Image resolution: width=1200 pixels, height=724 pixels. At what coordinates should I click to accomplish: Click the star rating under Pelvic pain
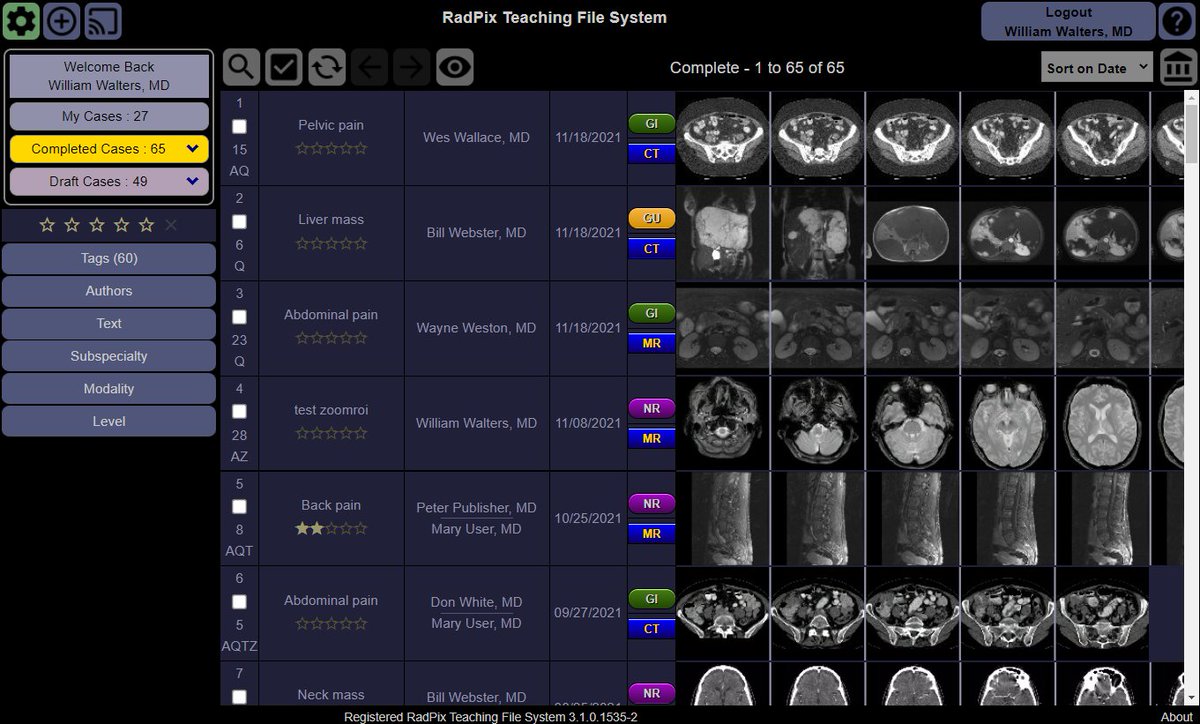331,148
